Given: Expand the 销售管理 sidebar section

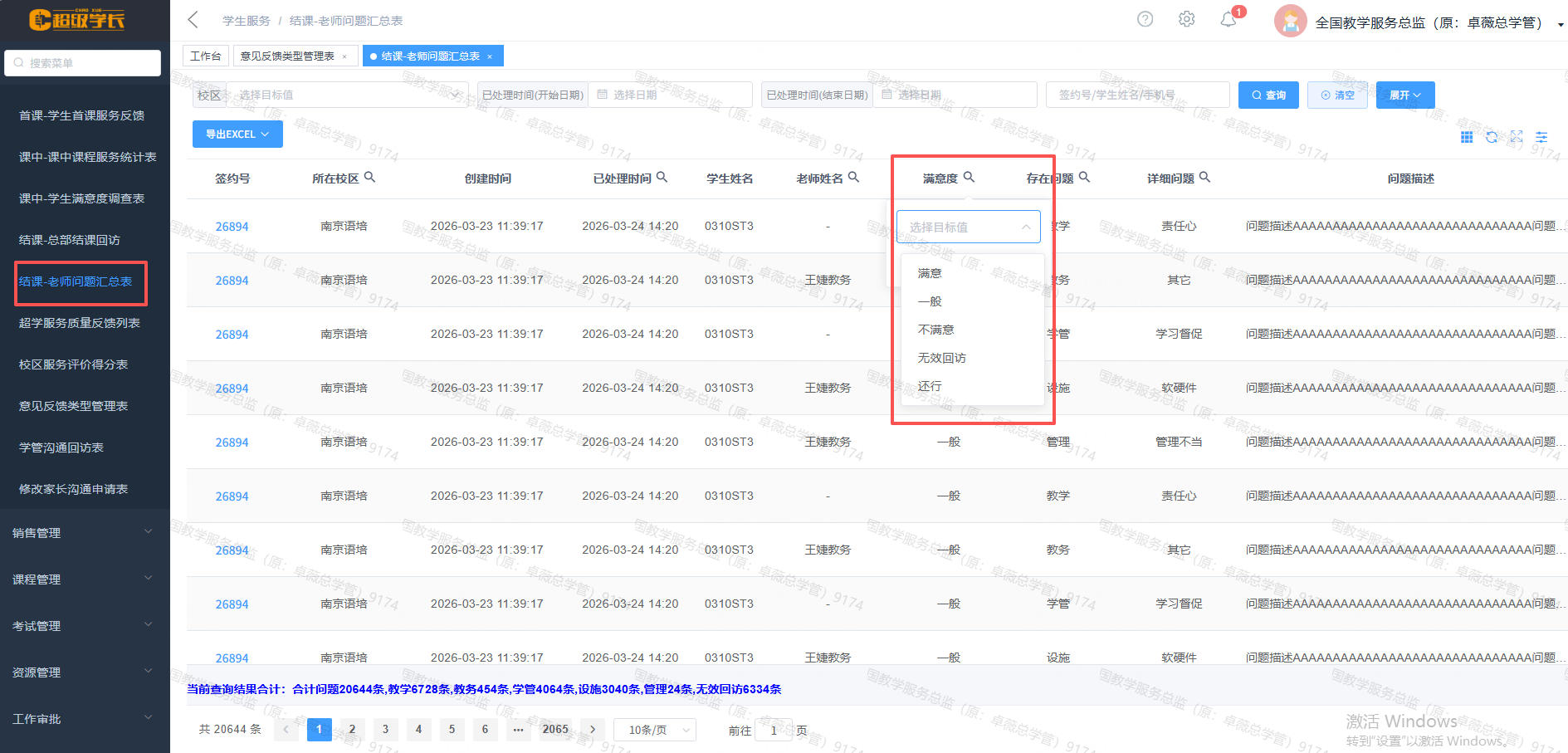Looking at the screenshot, I should tap(83, 533).
